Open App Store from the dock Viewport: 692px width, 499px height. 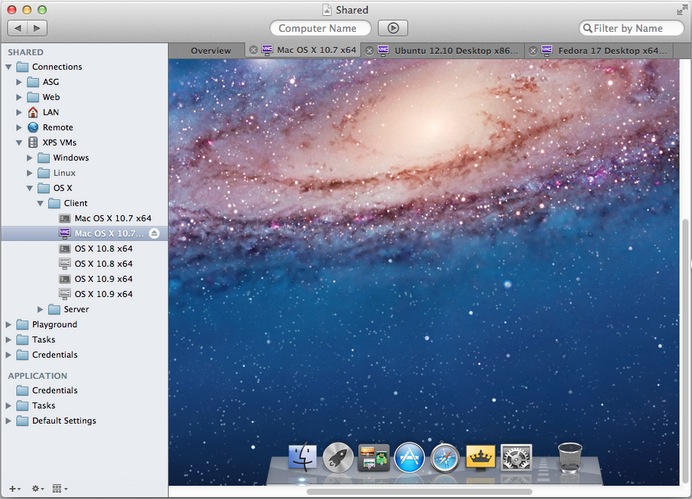[x=409, y=458]
